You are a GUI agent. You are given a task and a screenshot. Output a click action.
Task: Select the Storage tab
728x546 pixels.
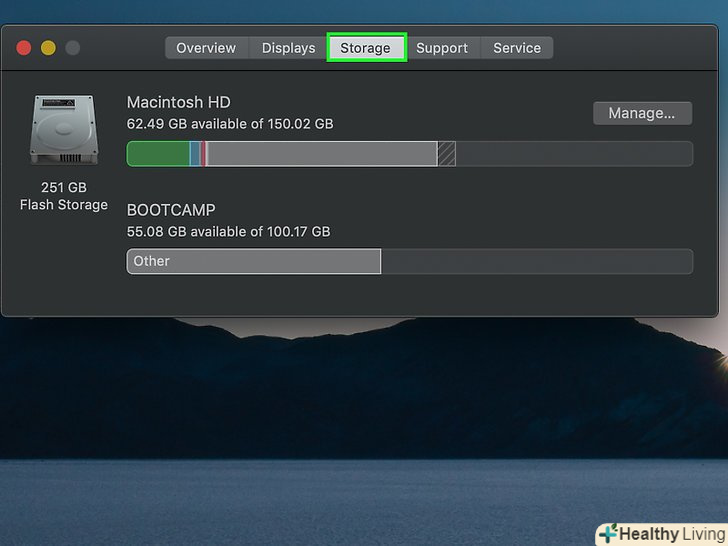366,48
